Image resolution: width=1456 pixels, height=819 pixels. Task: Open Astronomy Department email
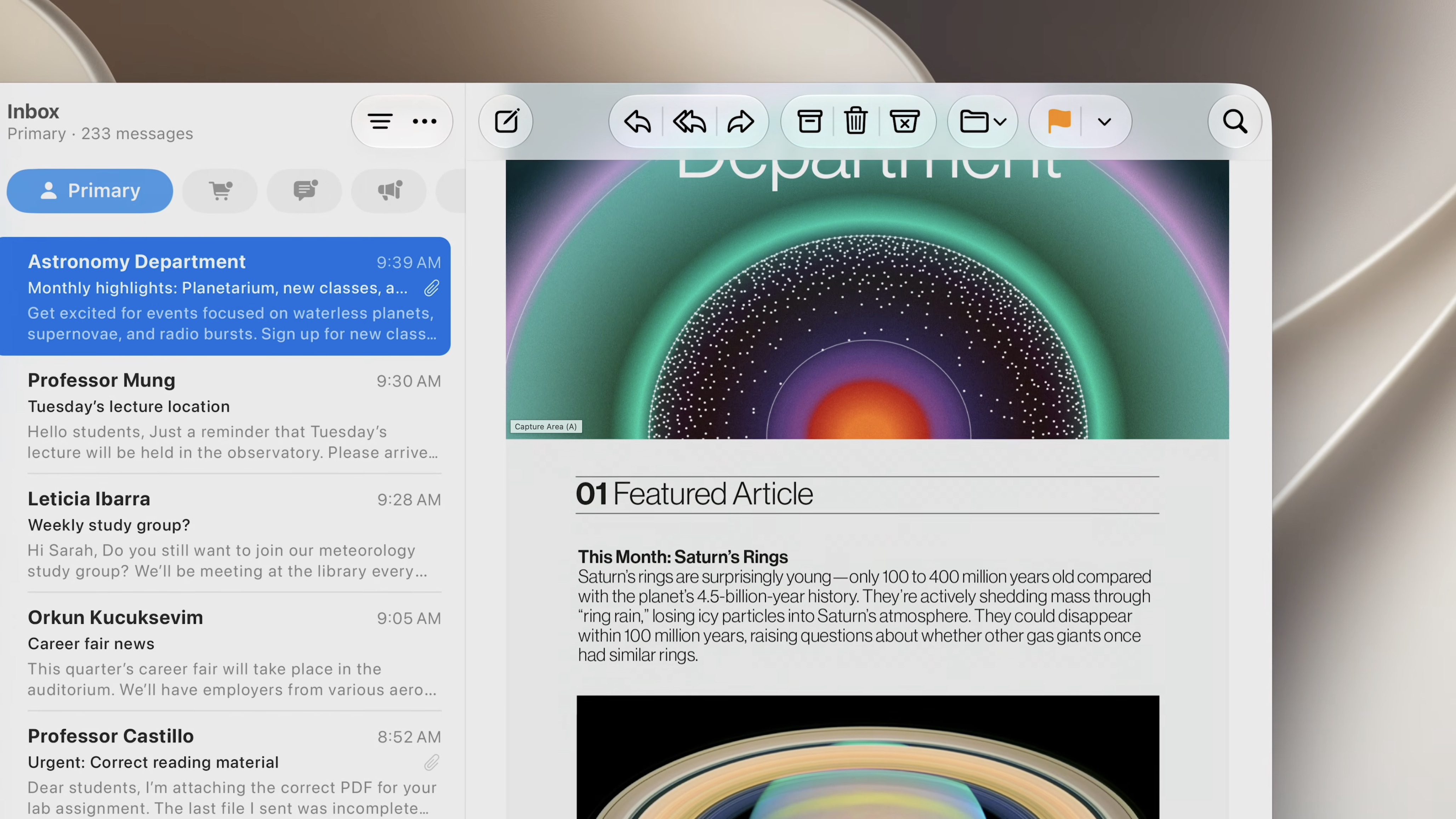[225, 296]
